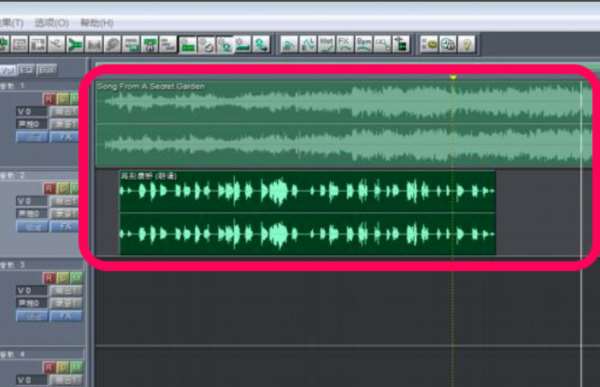Click the V 0 volume field on track 2
The width and height of the screenshot is (600, 387).
(x=31, y=201)
